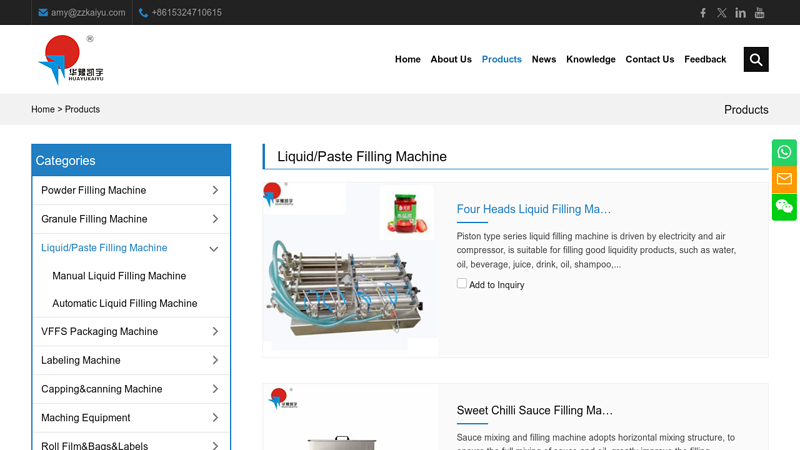Open Four Heads Liquid Filling Ma... title
Viewport: 800px width, 450px height.
coord(534,209)
